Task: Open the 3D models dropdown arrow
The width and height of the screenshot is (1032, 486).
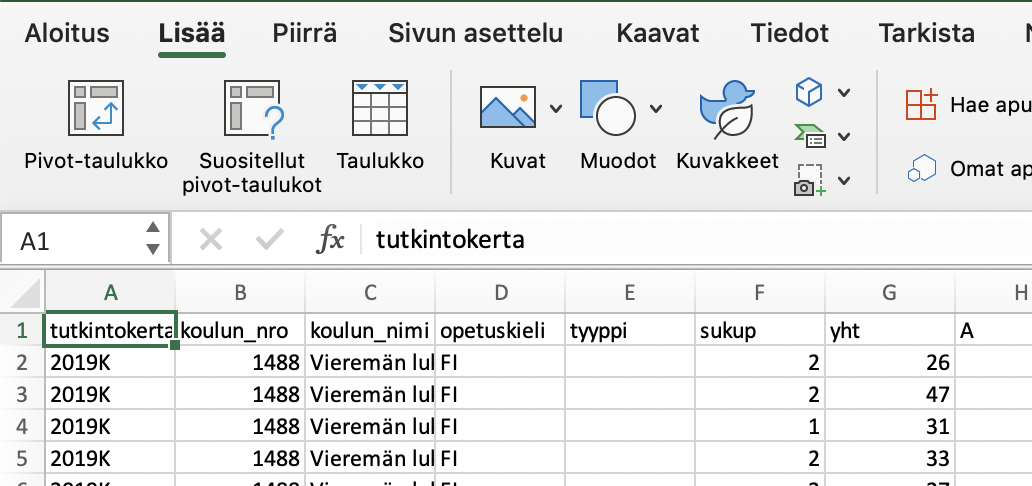Action: click(x=844, y=93)
